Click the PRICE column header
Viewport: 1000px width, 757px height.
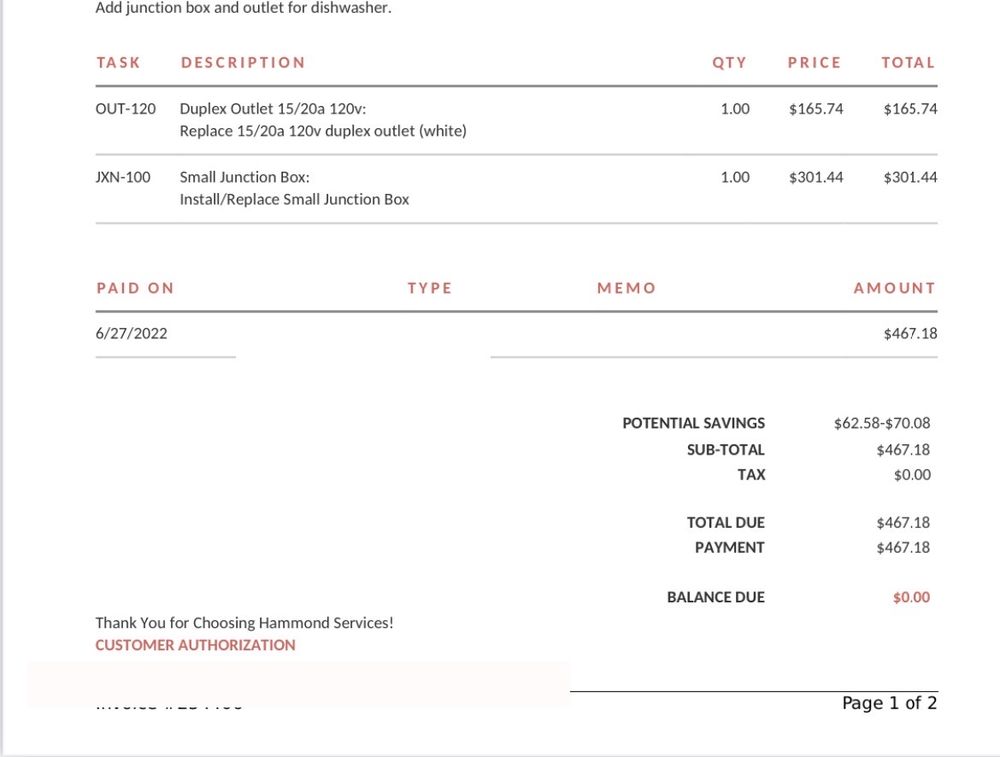coord(814,62)
